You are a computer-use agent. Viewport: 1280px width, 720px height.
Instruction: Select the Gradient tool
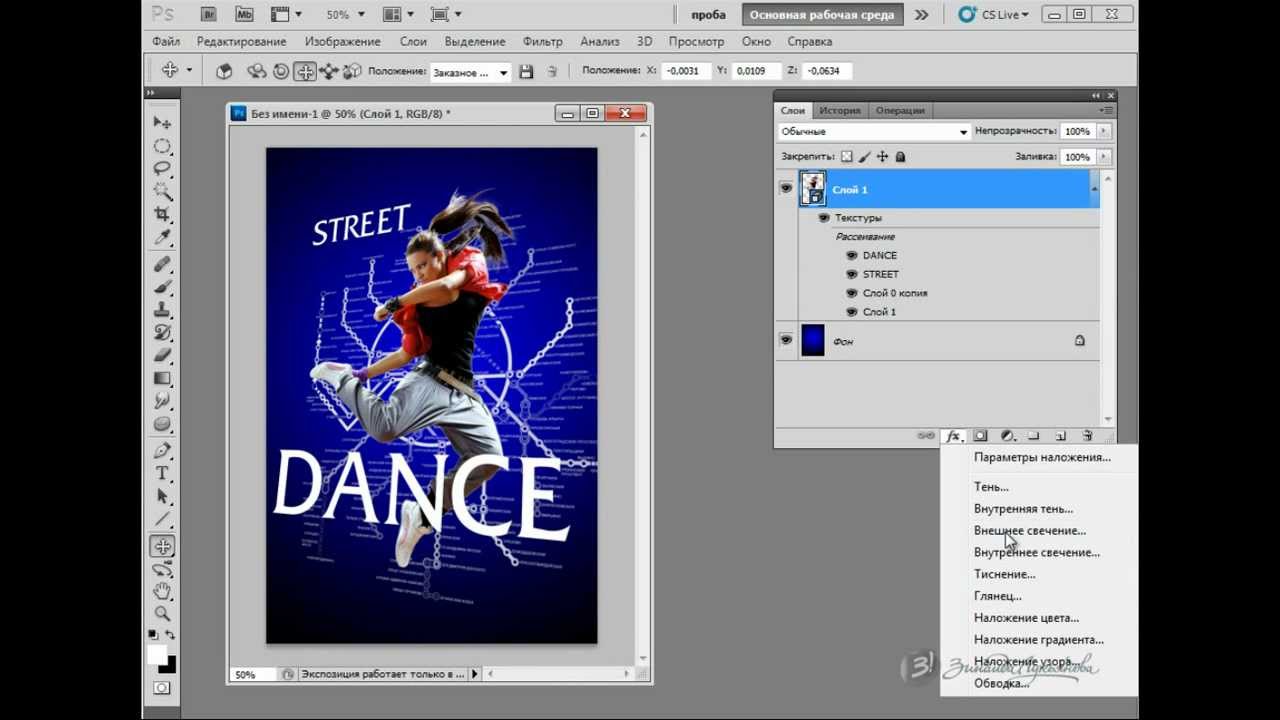click(x=162, y=379)
